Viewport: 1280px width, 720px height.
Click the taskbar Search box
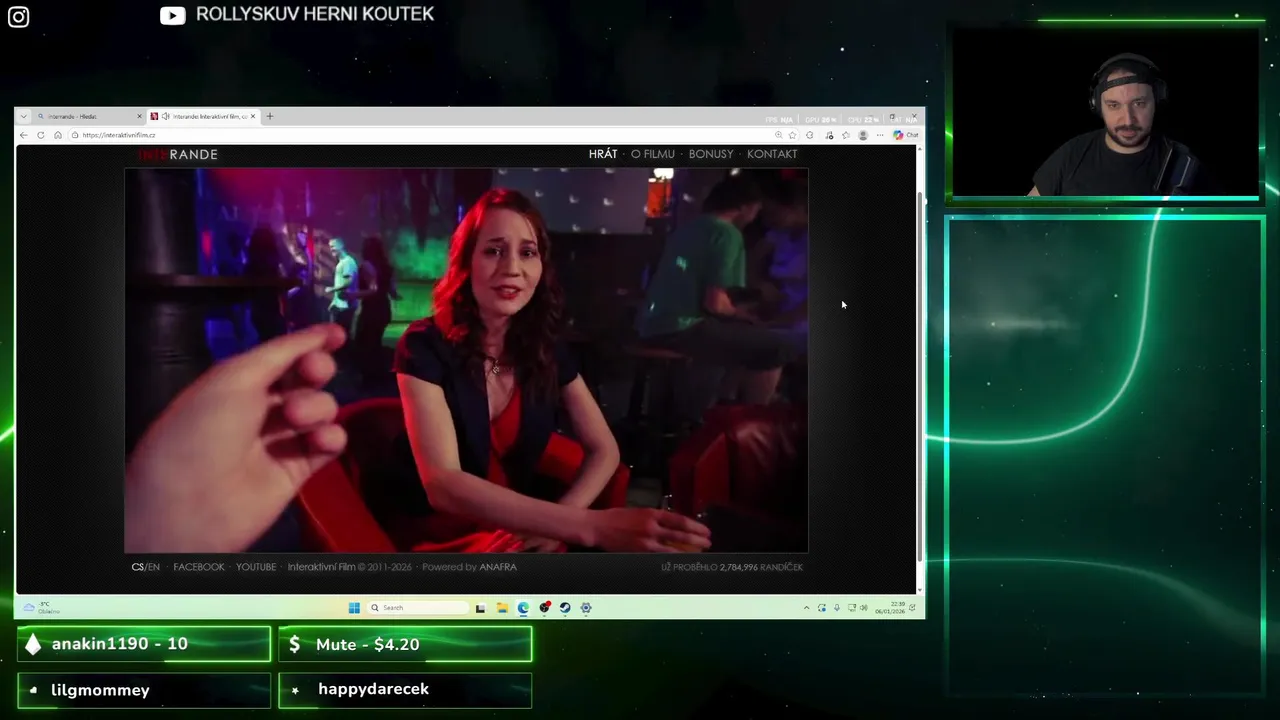(x=417, y=608)
